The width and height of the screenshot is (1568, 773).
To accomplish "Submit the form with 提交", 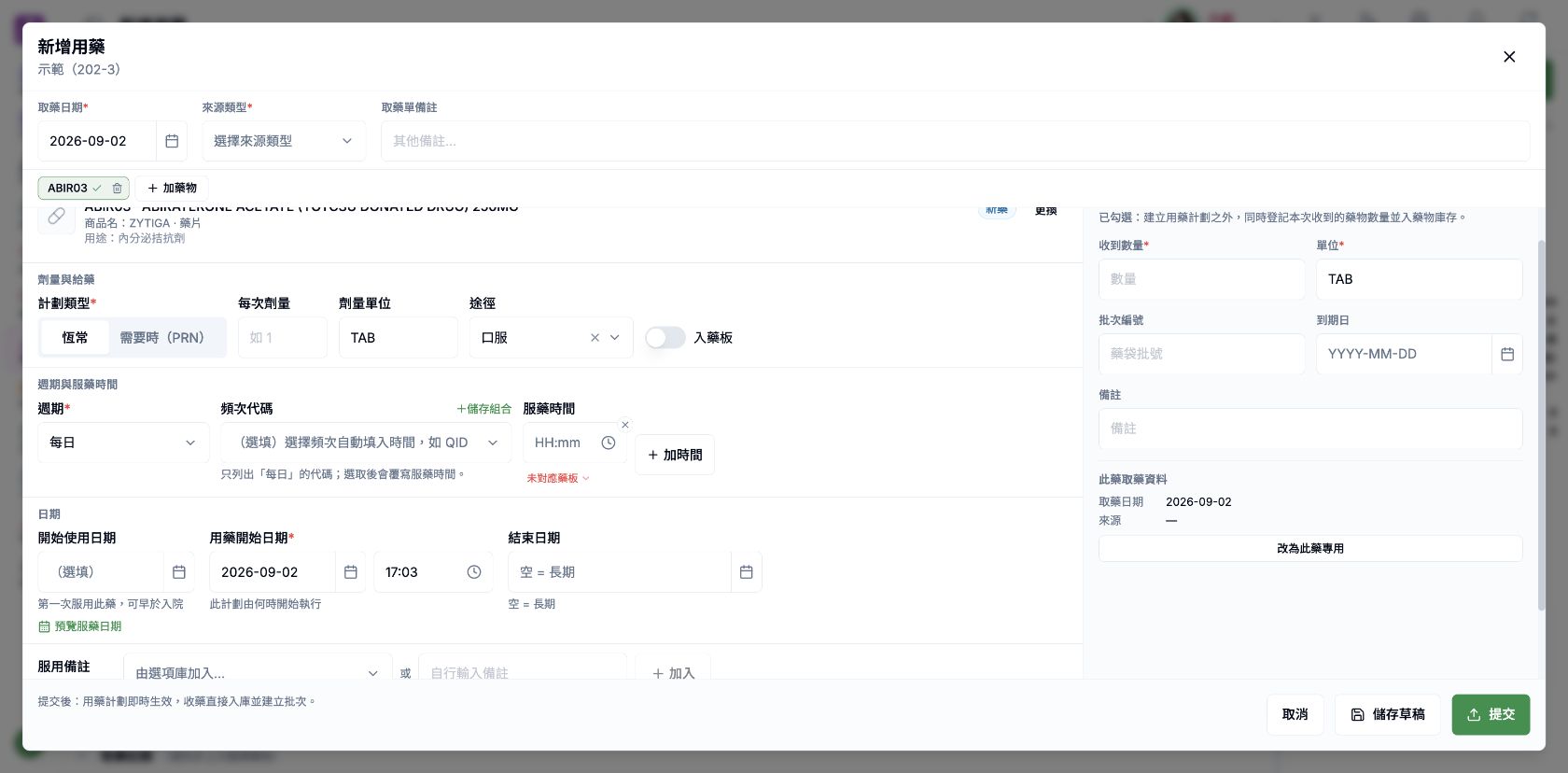I will tap(1491, 714).
